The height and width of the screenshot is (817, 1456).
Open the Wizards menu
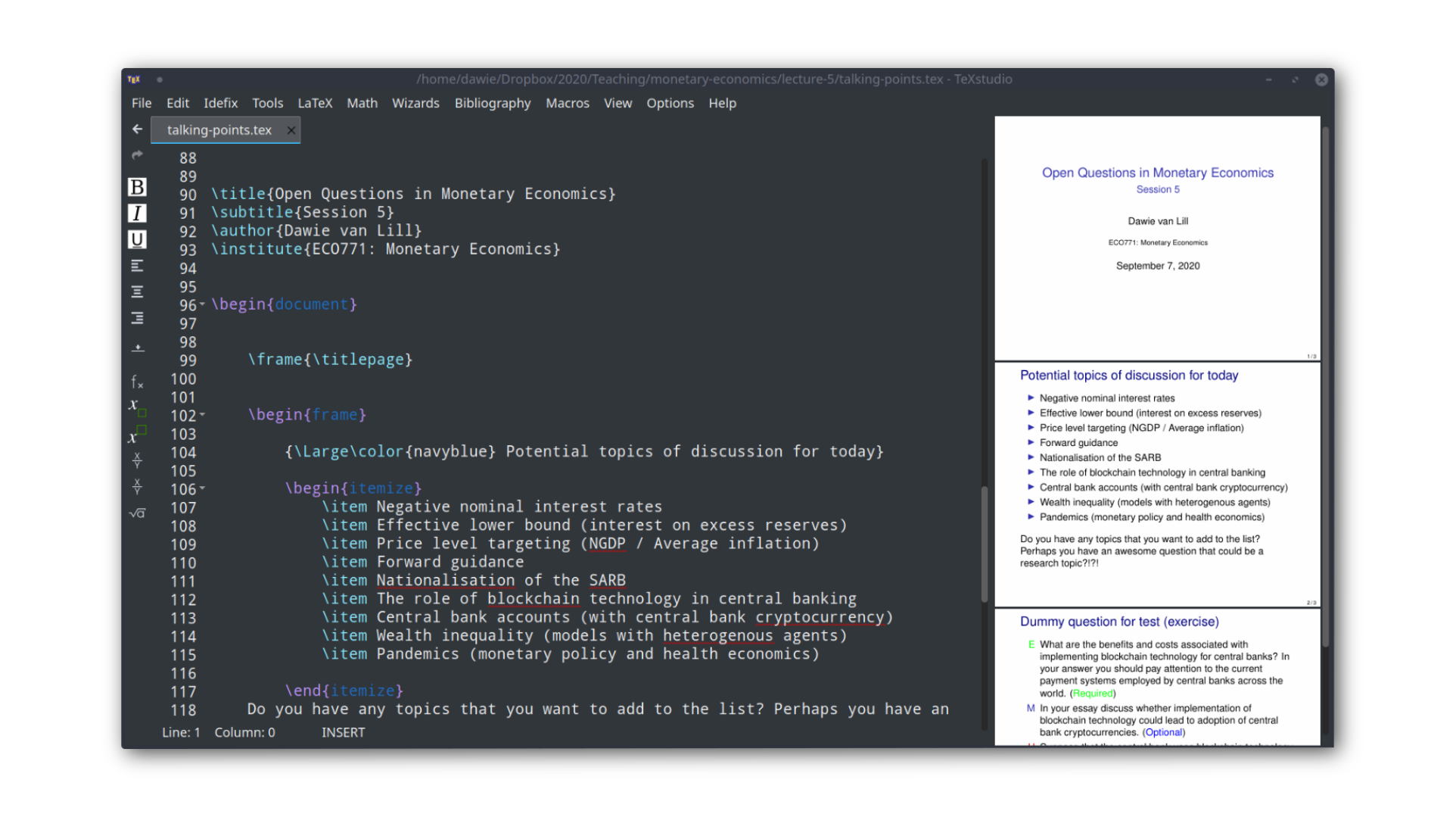pyautogui.click(x=415, y=103)
